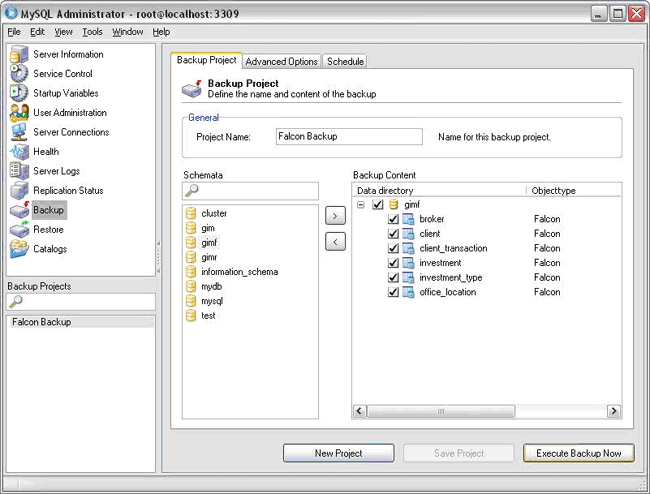
Task: Switch to the Advanced Options tab
Action: pos(281,61)
